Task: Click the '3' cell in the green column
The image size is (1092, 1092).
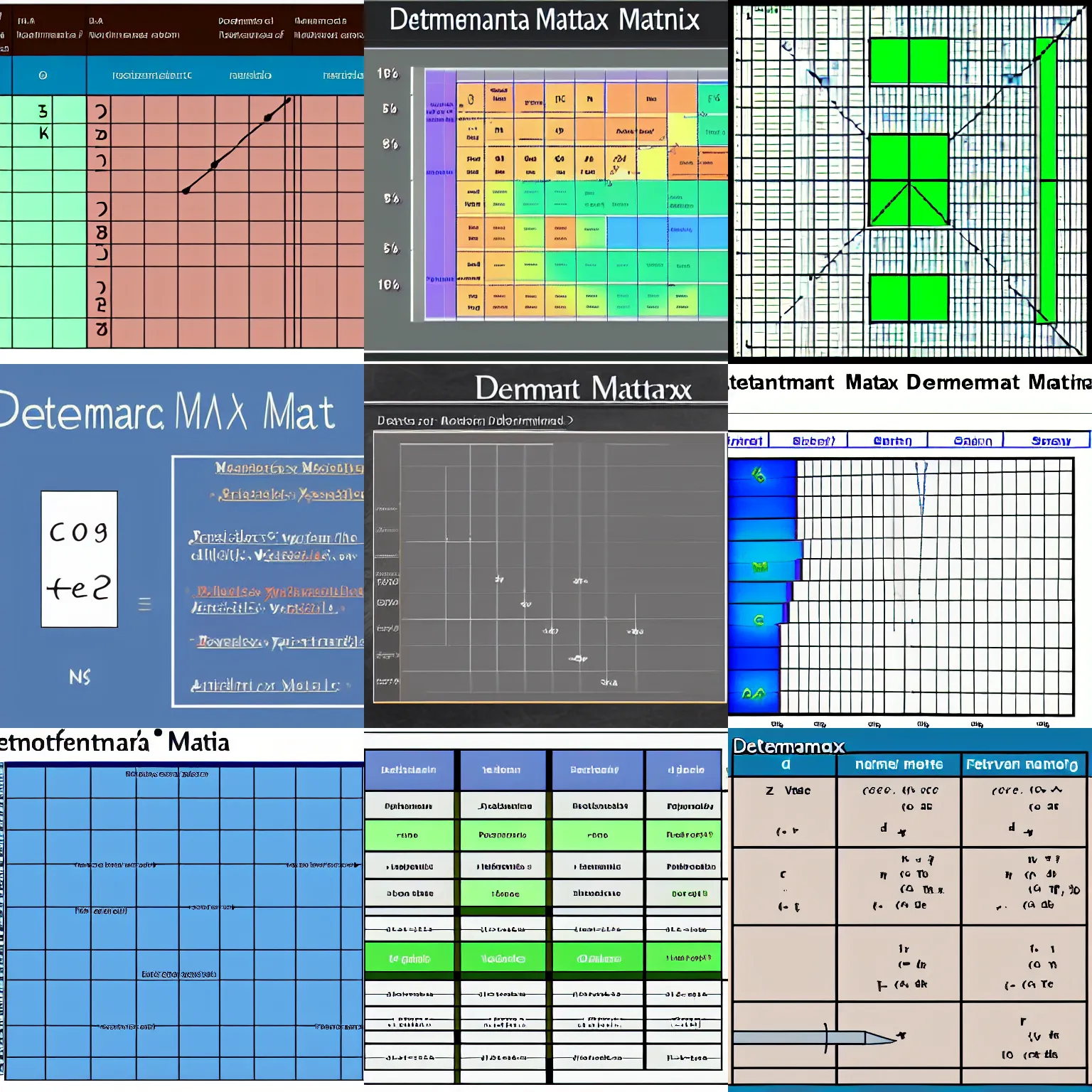Action: coord(43,111)
